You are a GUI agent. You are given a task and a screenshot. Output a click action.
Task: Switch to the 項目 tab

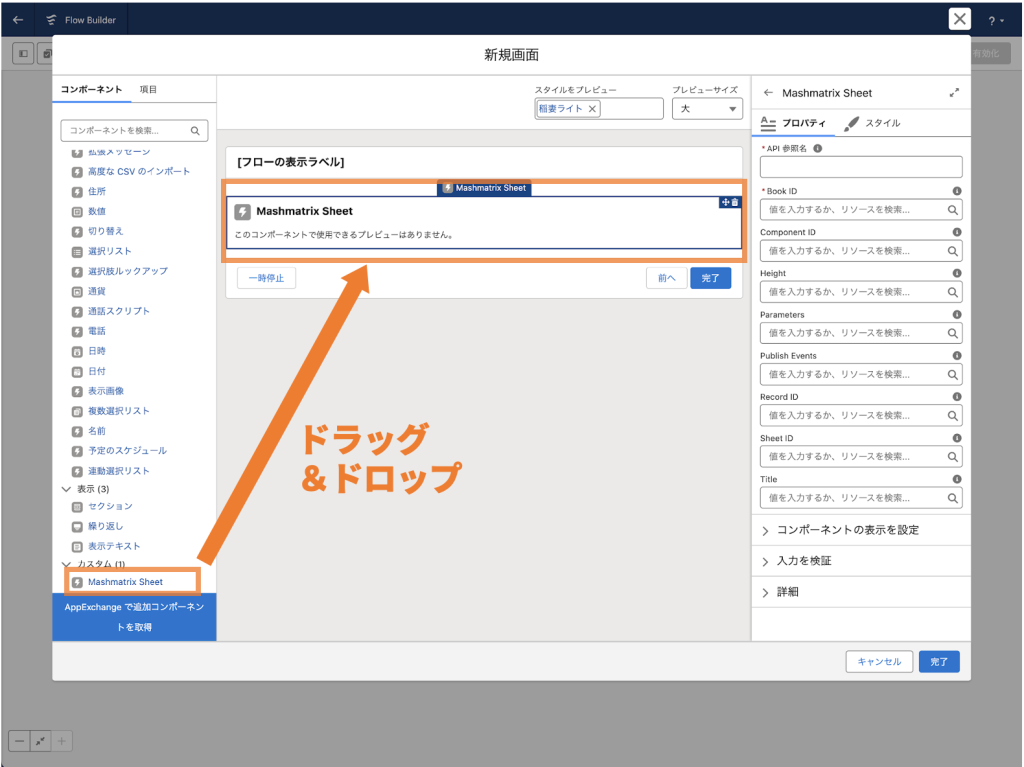(148, 90)
